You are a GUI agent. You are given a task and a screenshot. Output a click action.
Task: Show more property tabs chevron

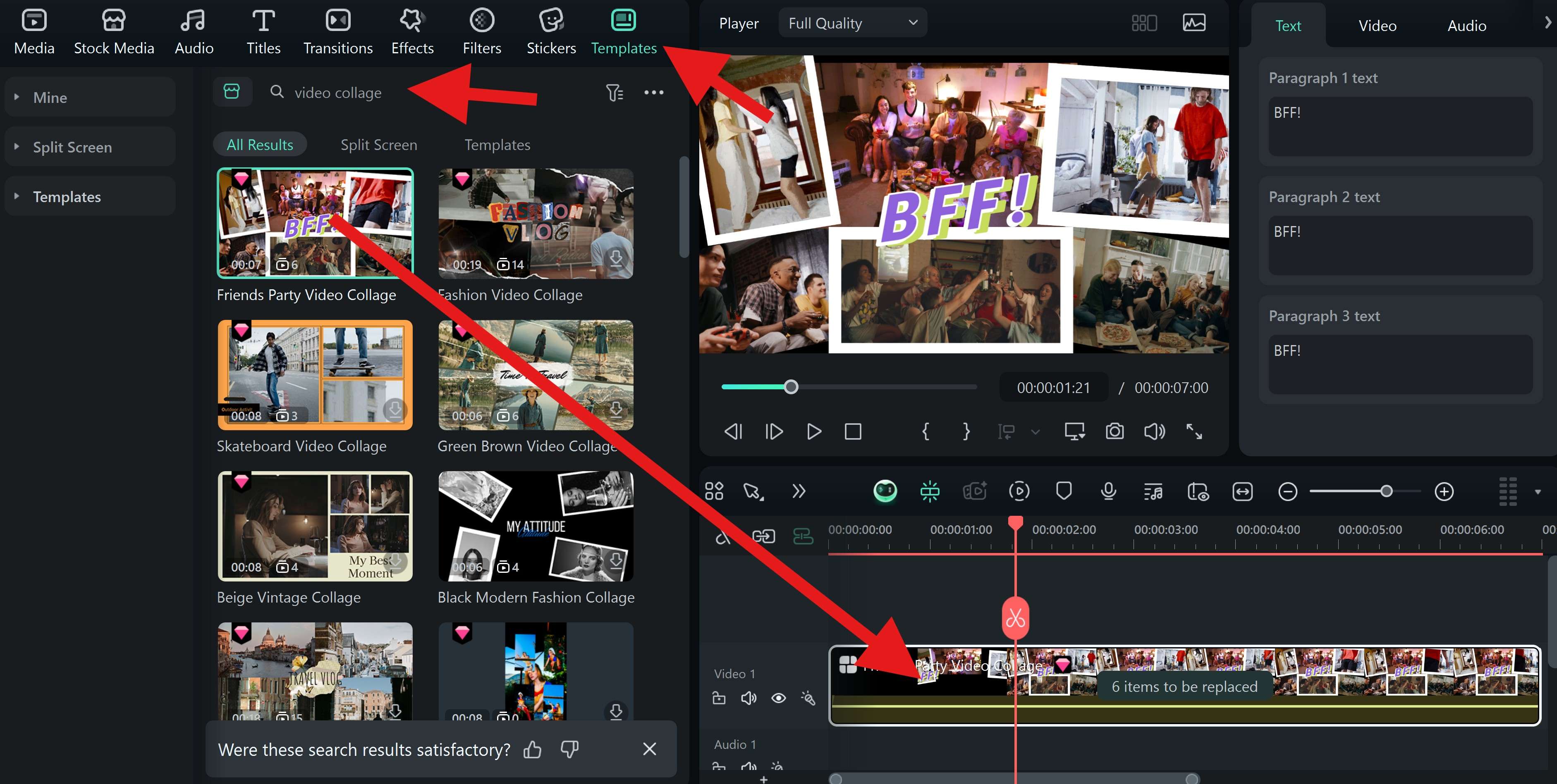click(1547, 23)
